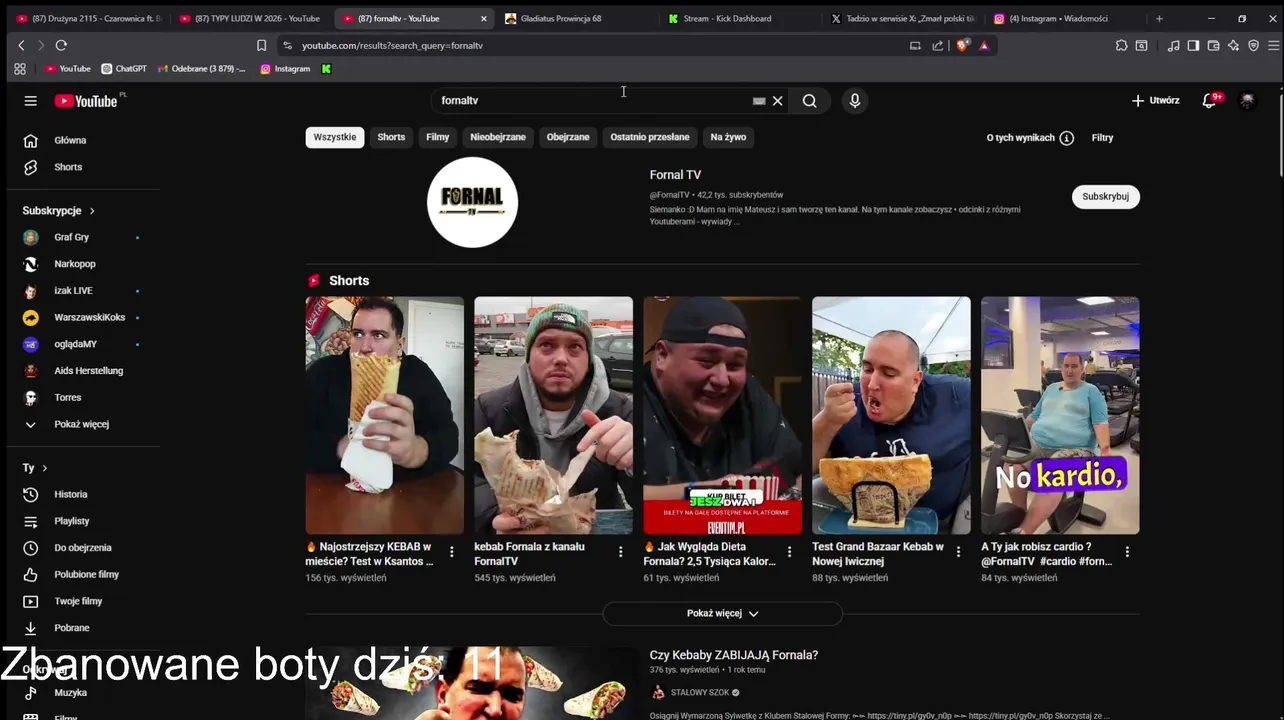The image size is (1284, 720).
Task: Select the Ostatnio przesłane filter chip
Action: click(650, 137)
